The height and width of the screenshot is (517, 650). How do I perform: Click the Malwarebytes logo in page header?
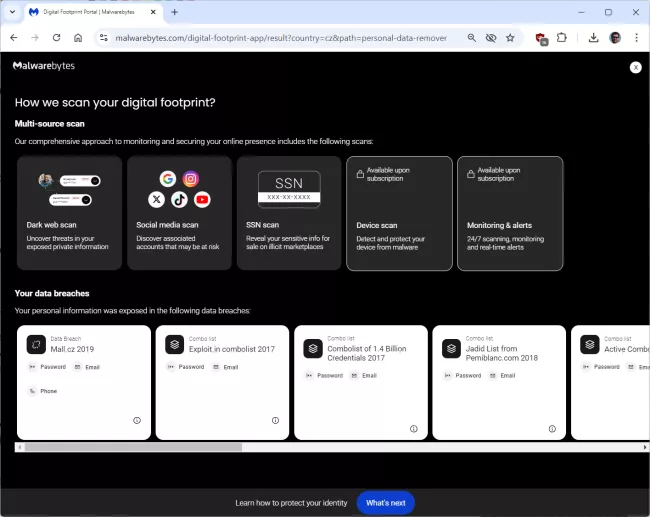[x=44, y=66]
